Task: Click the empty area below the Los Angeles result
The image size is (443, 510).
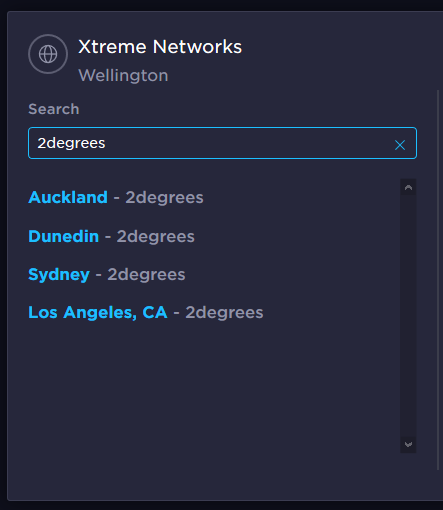Action: click(x=213, y=387)
